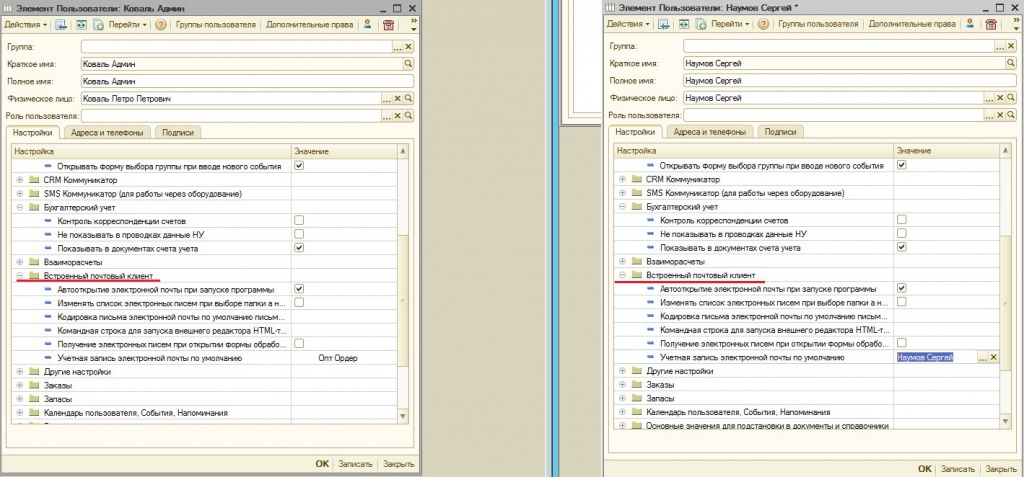
Task: Click the Полное имя input field in Наумов Сергей window
Action: tap(850, 81)
